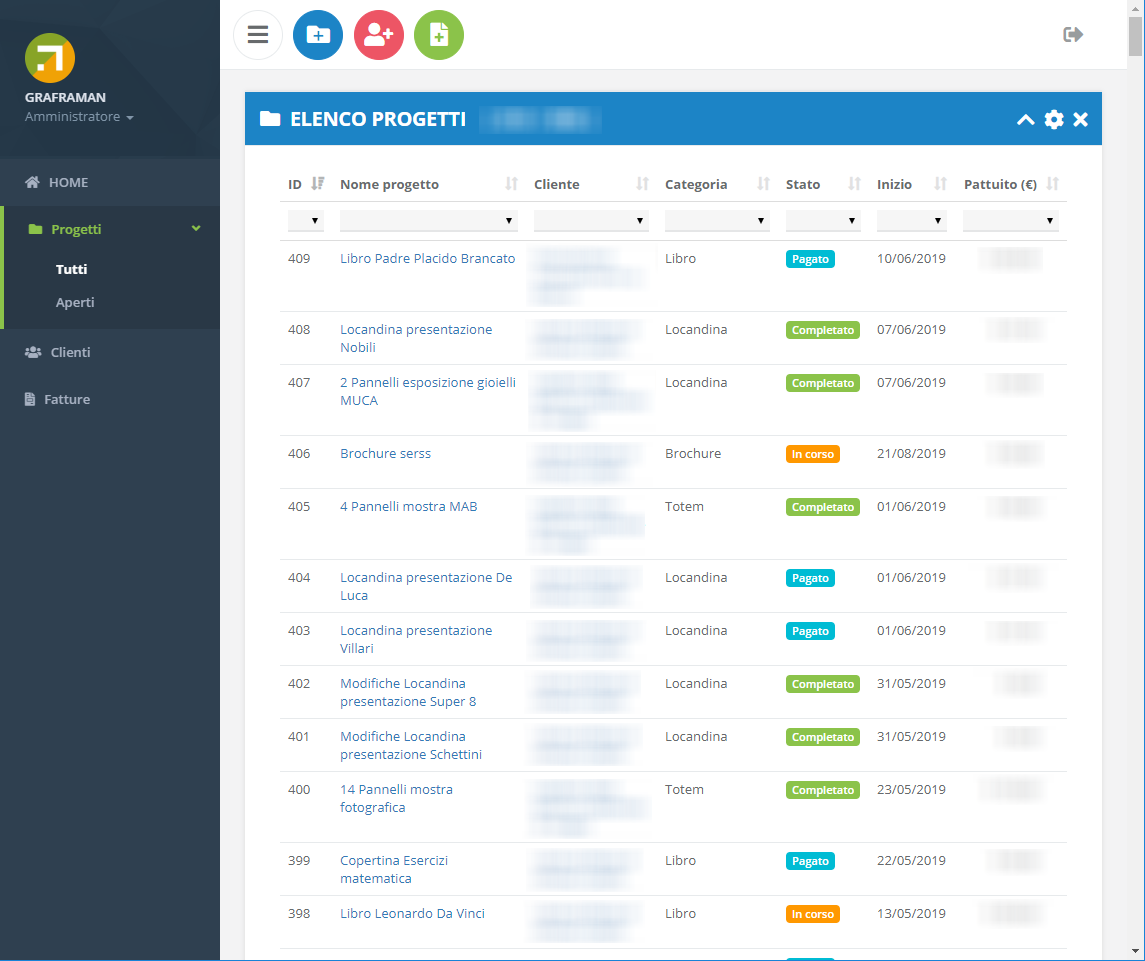Screen dimensions: 1145x961
Task: Click the hamburger menu toggle button
Action: [x=258, y=35]
